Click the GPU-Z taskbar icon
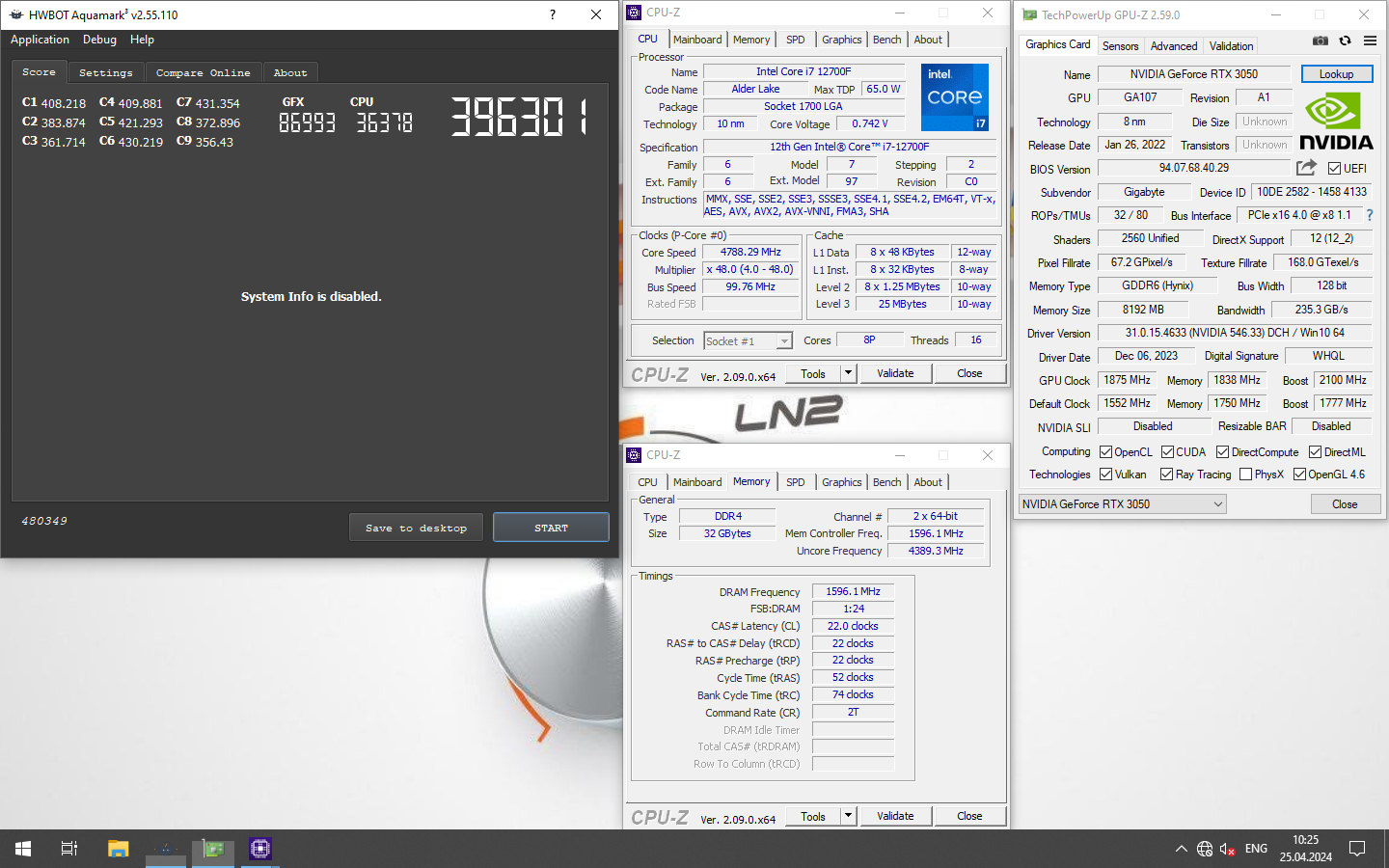 [x=213, y=849]
